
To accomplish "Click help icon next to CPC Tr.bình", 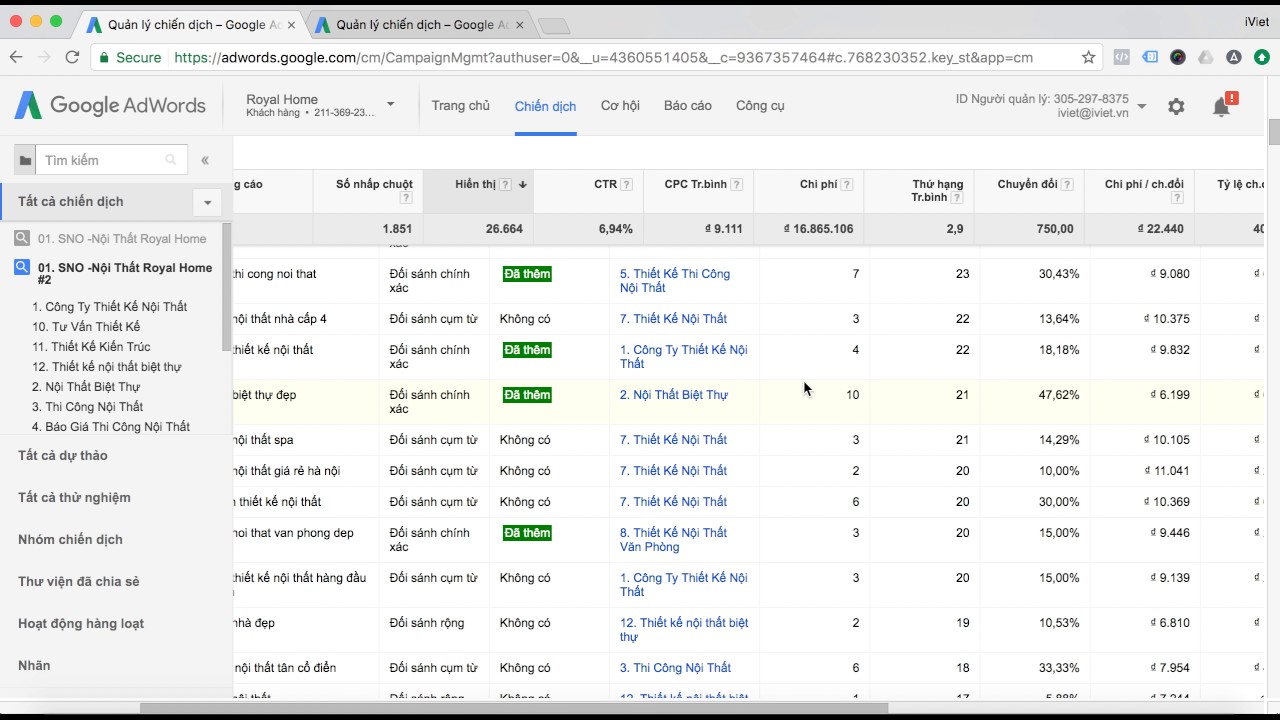I will tap(737, 184).
